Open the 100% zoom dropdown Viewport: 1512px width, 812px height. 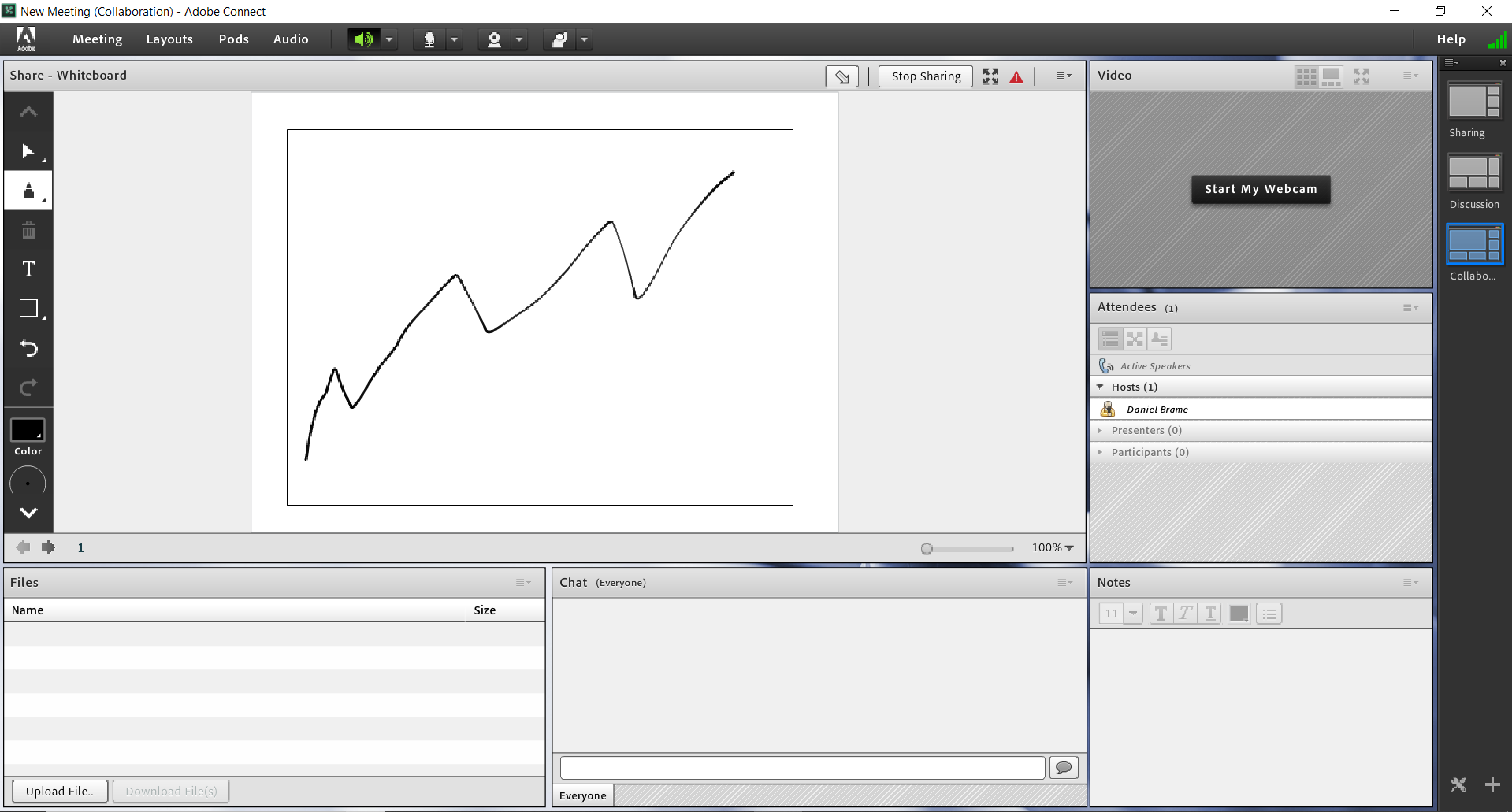(1053, 548)
